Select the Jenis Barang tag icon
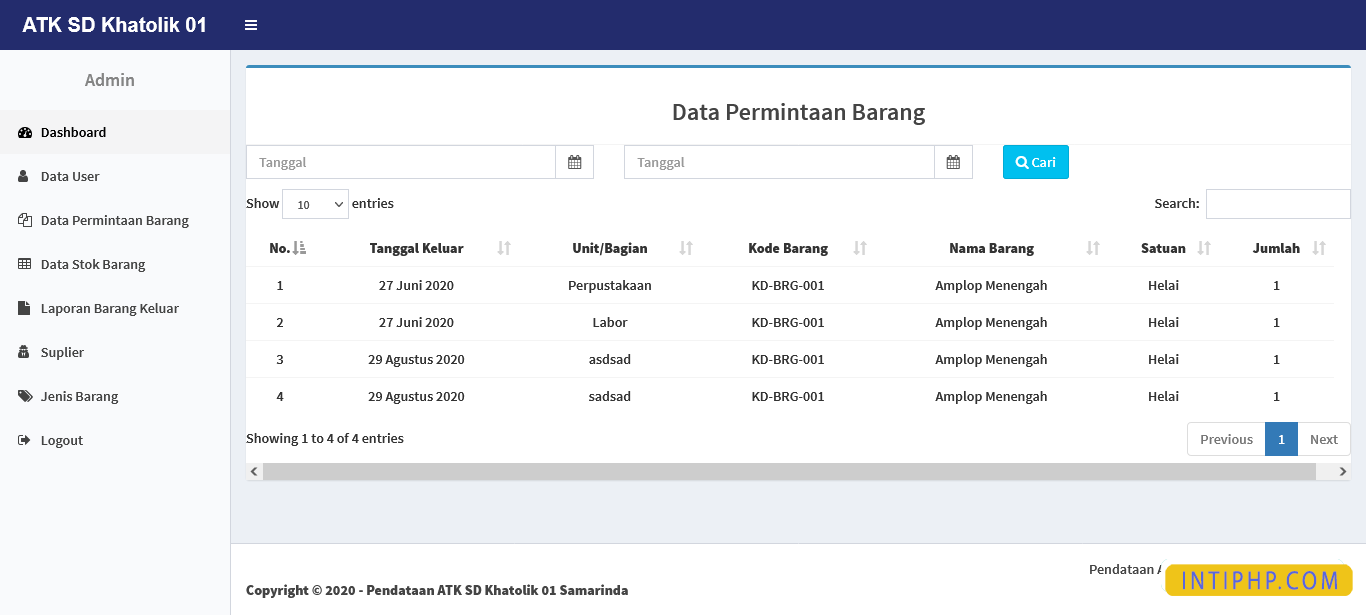 (23, 396)
